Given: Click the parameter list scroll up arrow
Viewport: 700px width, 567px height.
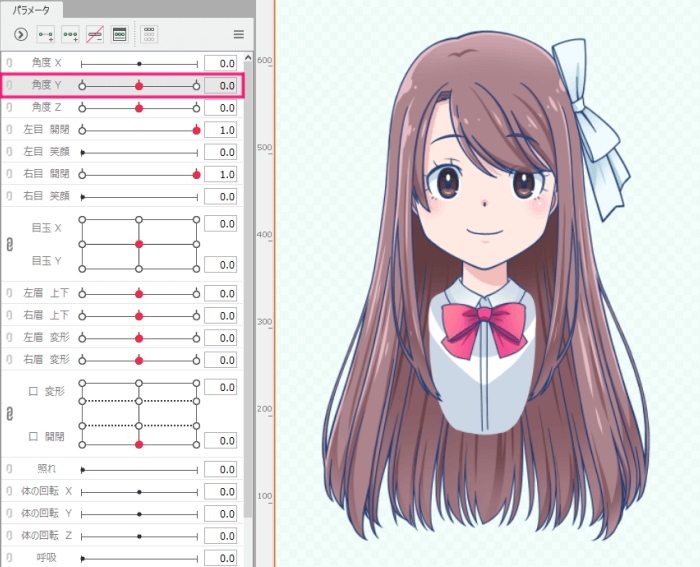Looking at the screenshot, I should pos(248,58).
